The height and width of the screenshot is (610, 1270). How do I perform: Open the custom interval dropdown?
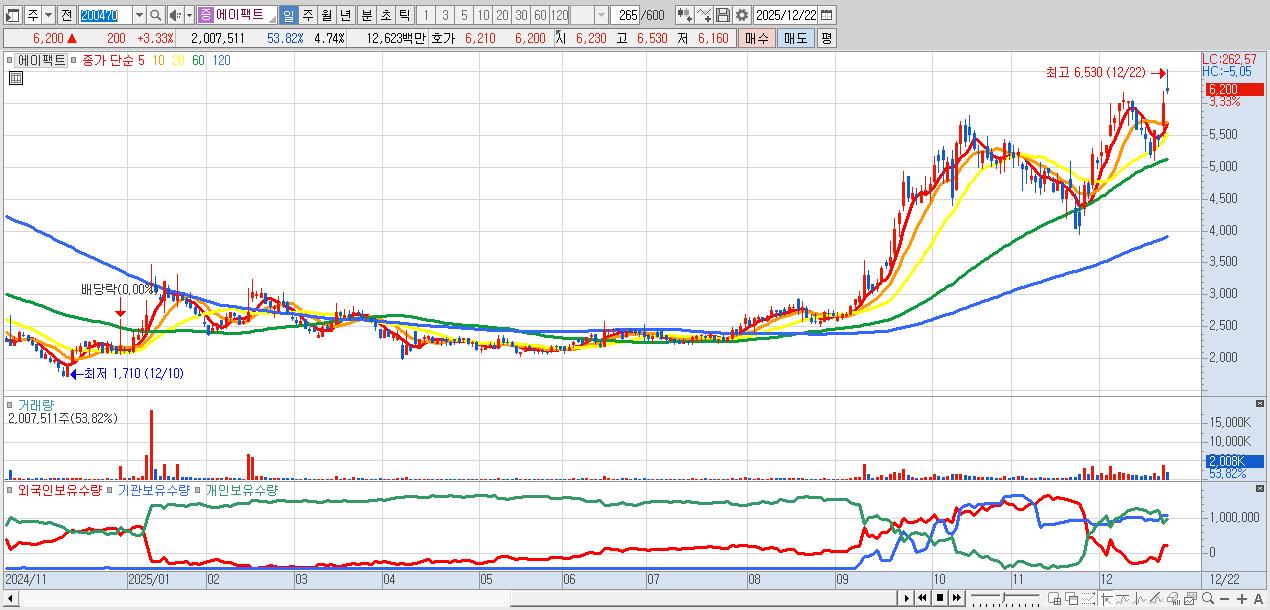tap(601, 15)
